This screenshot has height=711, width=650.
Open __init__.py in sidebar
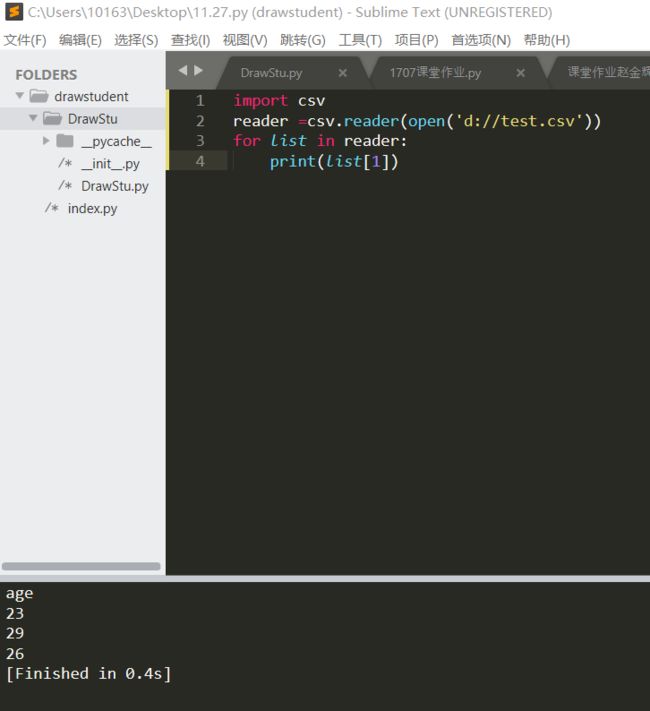point(110,164)
